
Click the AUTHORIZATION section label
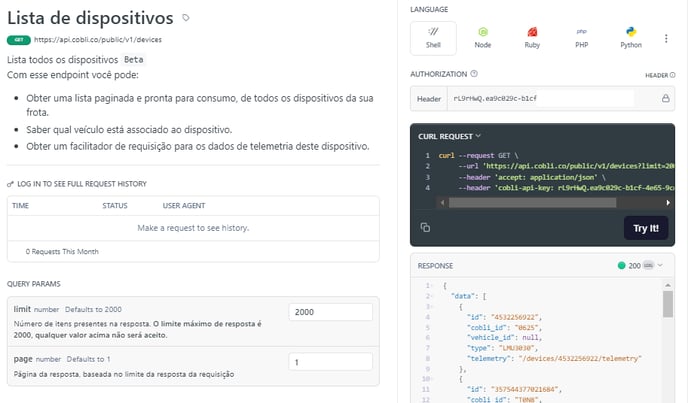tap(438, 74)
